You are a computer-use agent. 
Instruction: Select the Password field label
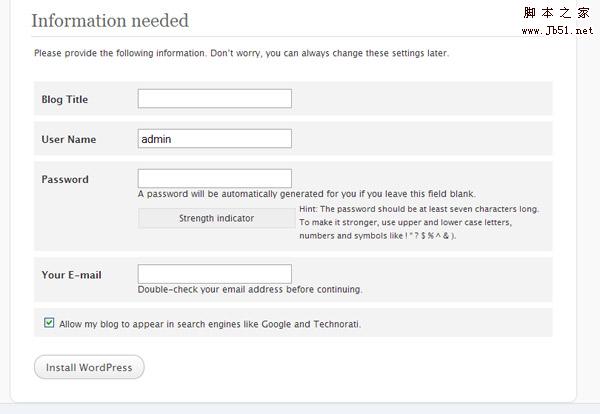(65, 180)
